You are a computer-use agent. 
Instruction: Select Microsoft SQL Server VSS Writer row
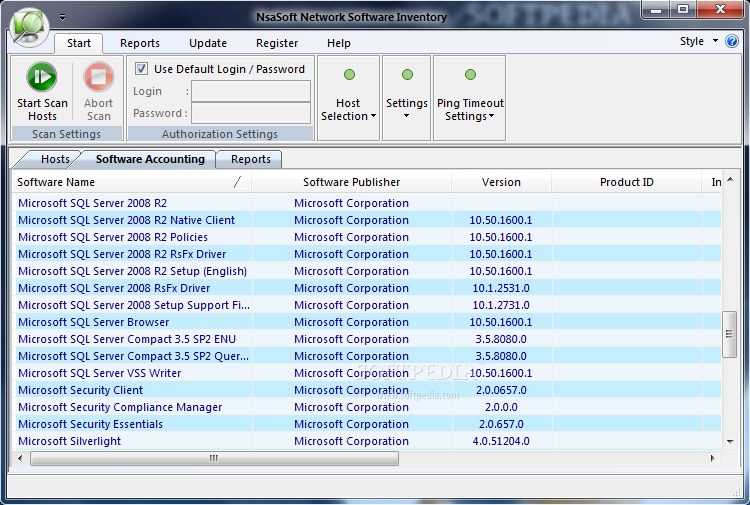click(368, 373)
